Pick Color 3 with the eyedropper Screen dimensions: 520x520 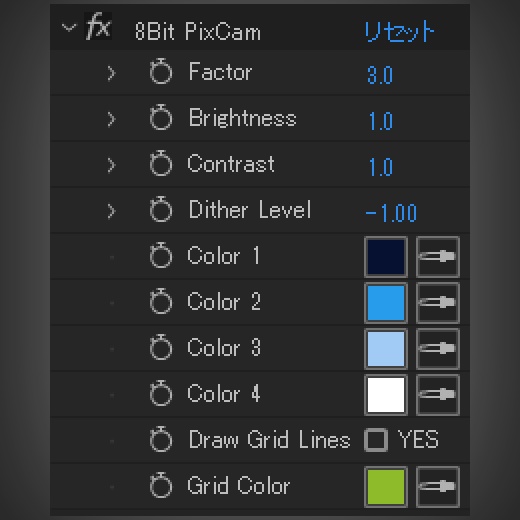tap(438, 349)
